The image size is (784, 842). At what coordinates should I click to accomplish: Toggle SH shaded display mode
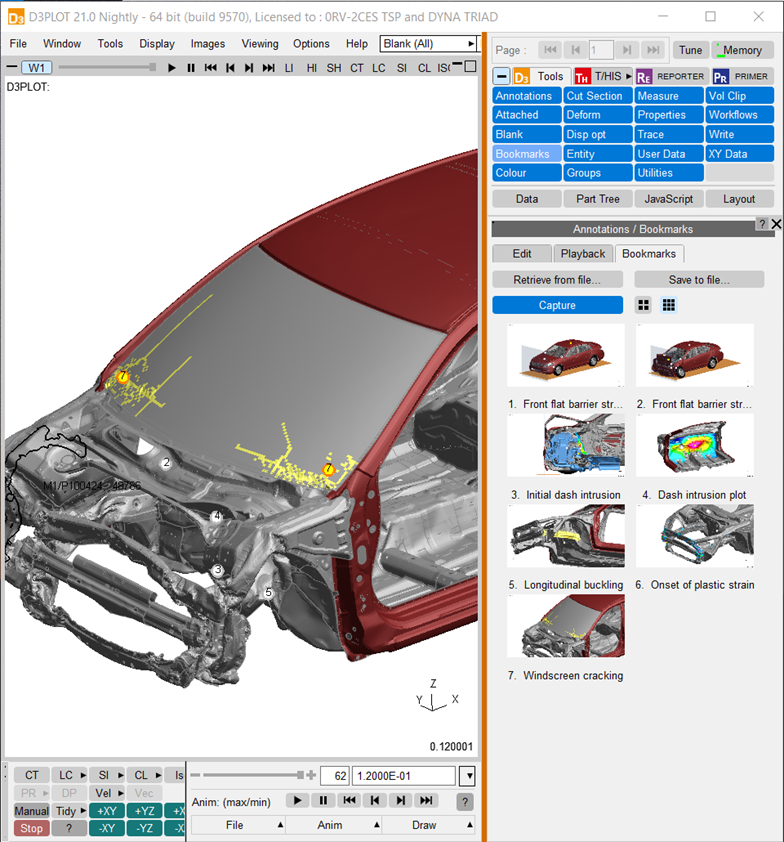333,68
